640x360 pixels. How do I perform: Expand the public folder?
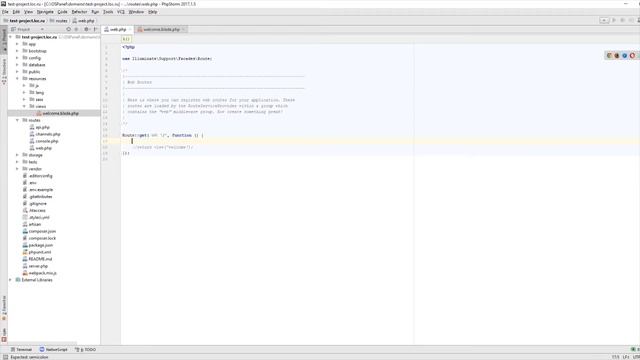tap(17, 72)
